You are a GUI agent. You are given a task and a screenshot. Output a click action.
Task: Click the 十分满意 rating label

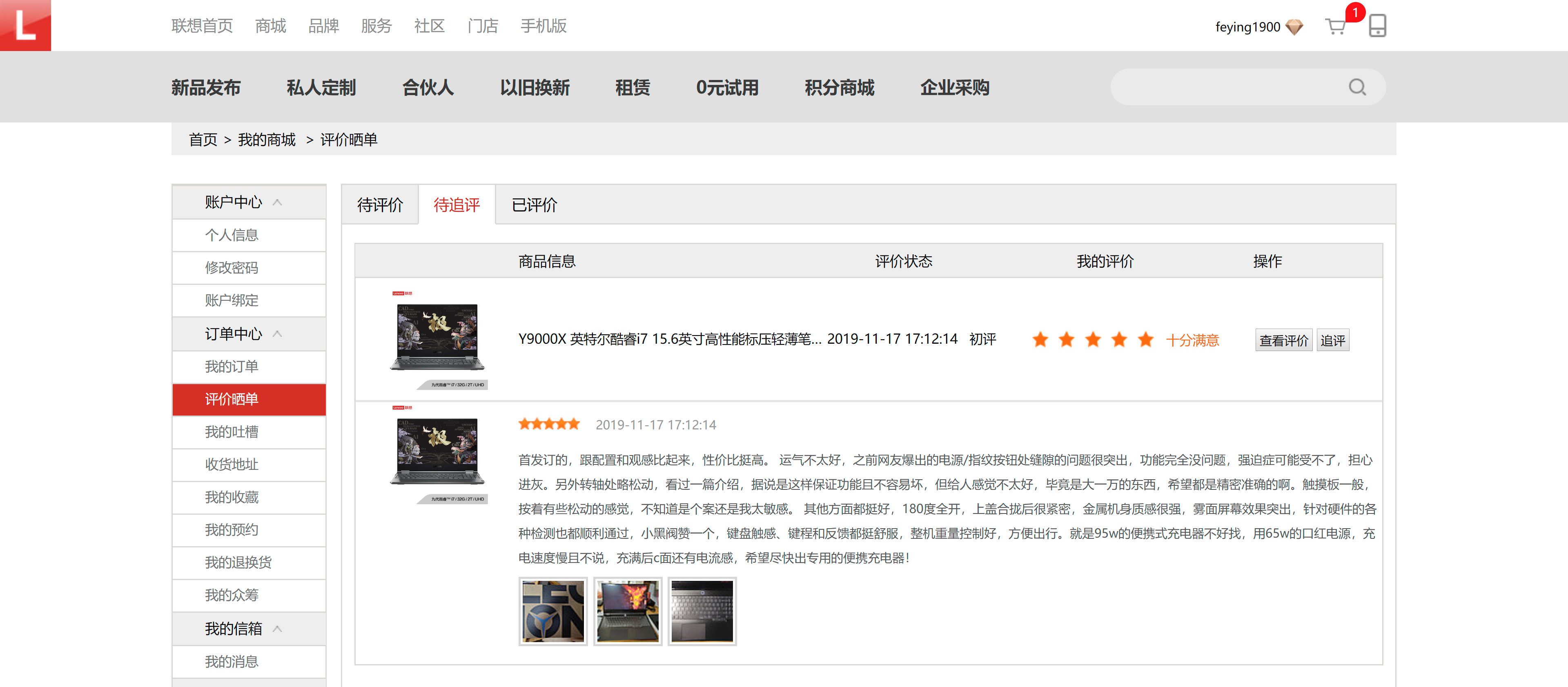(1192, 340)
